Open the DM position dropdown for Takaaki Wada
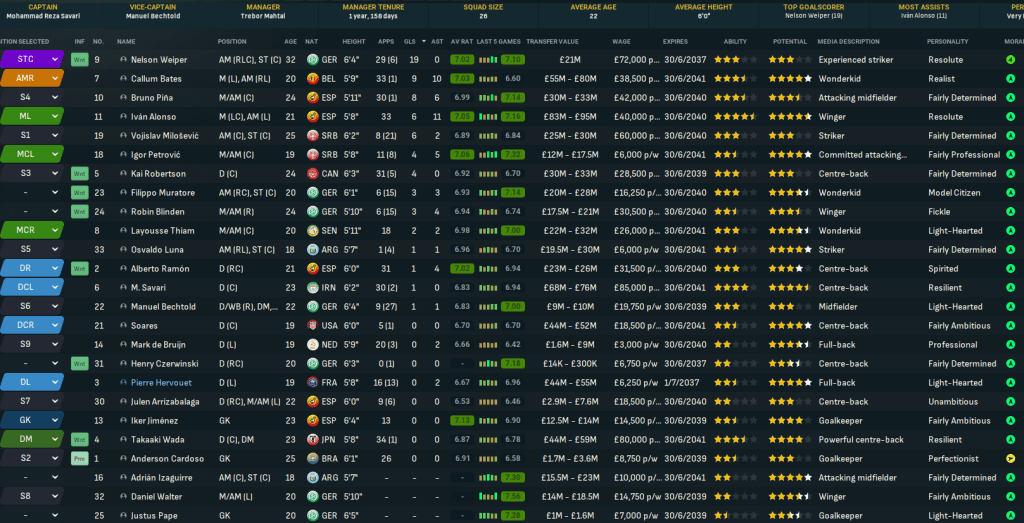Screen dimensions: 1024x523 point(54,439)
